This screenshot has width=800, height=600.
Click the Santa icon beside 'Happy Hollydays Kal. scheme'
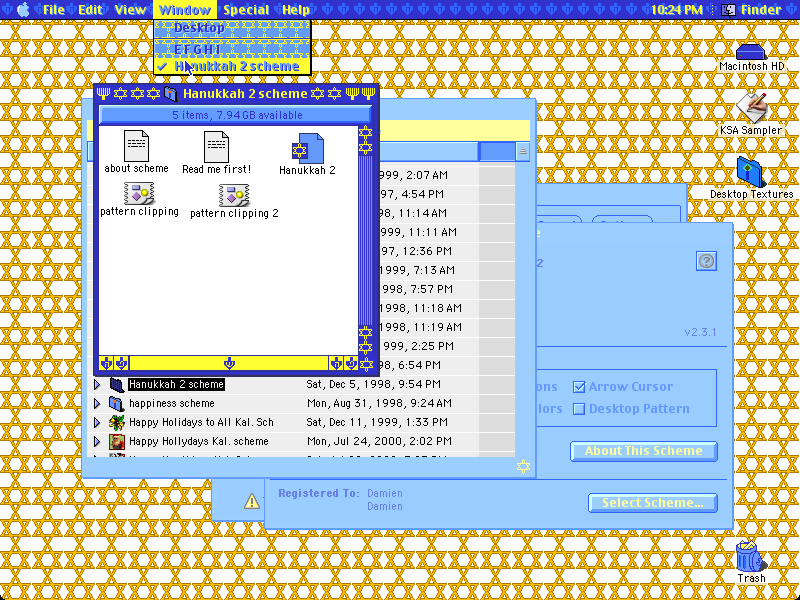click(117, 441)
